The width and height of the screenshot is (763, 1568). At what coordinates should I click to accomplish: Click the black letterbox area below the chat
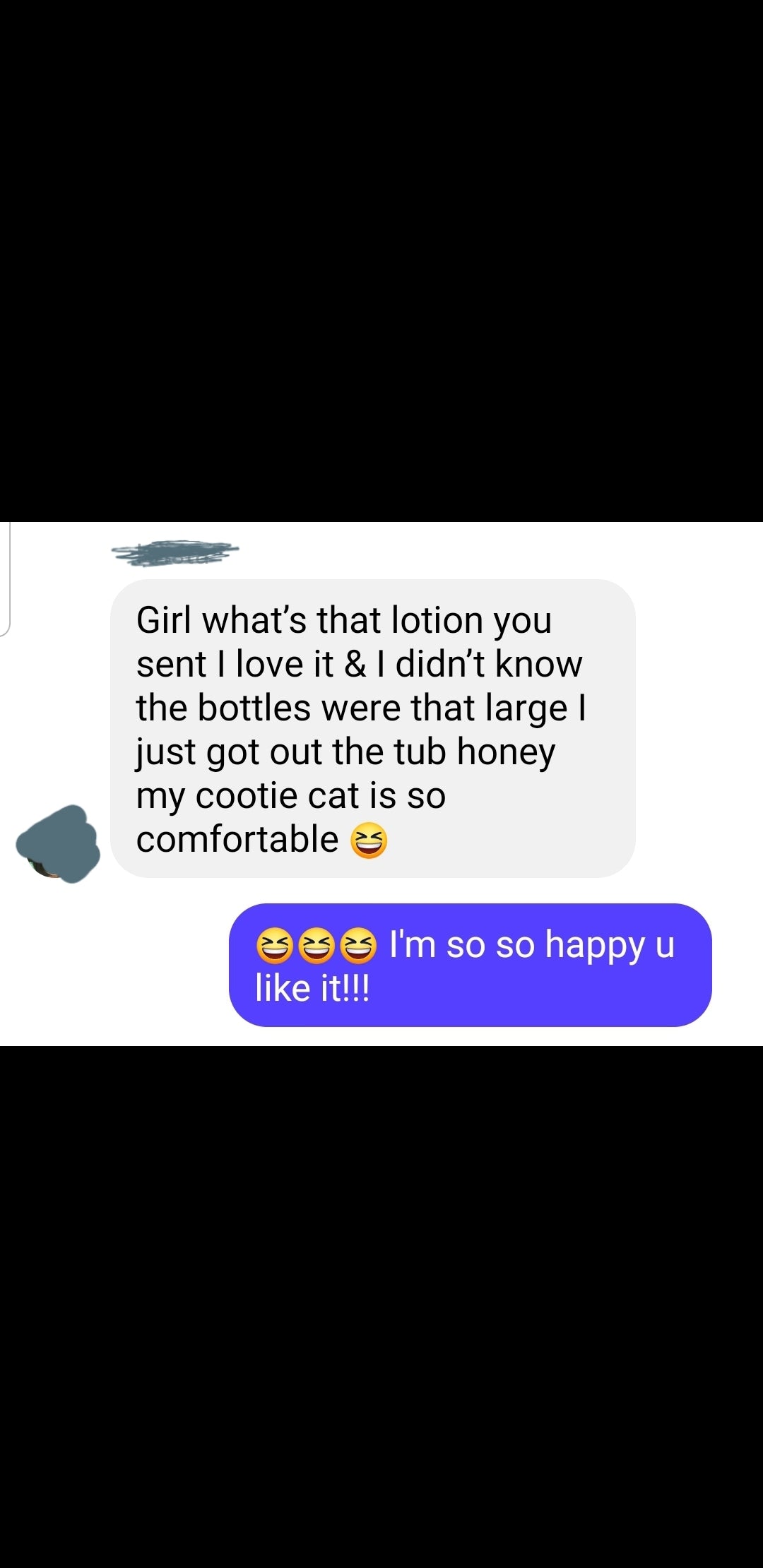tap(381, 1307)
